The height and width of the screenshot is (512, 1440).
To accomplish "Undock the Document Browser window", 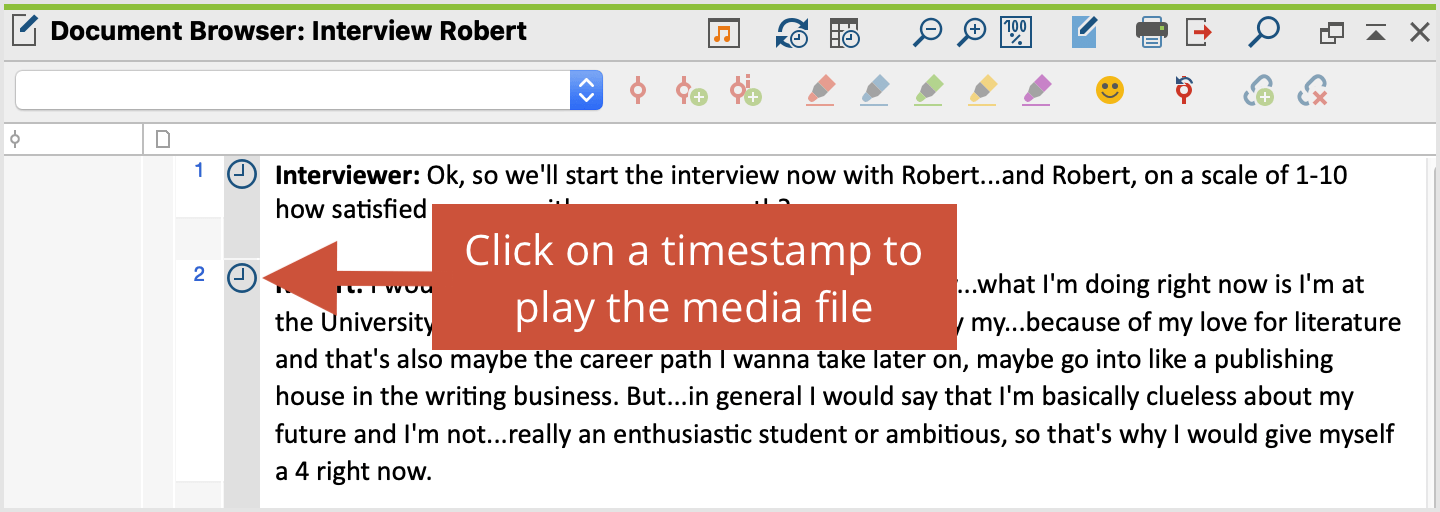I will pyautogui.click(x=1331, y=34).
